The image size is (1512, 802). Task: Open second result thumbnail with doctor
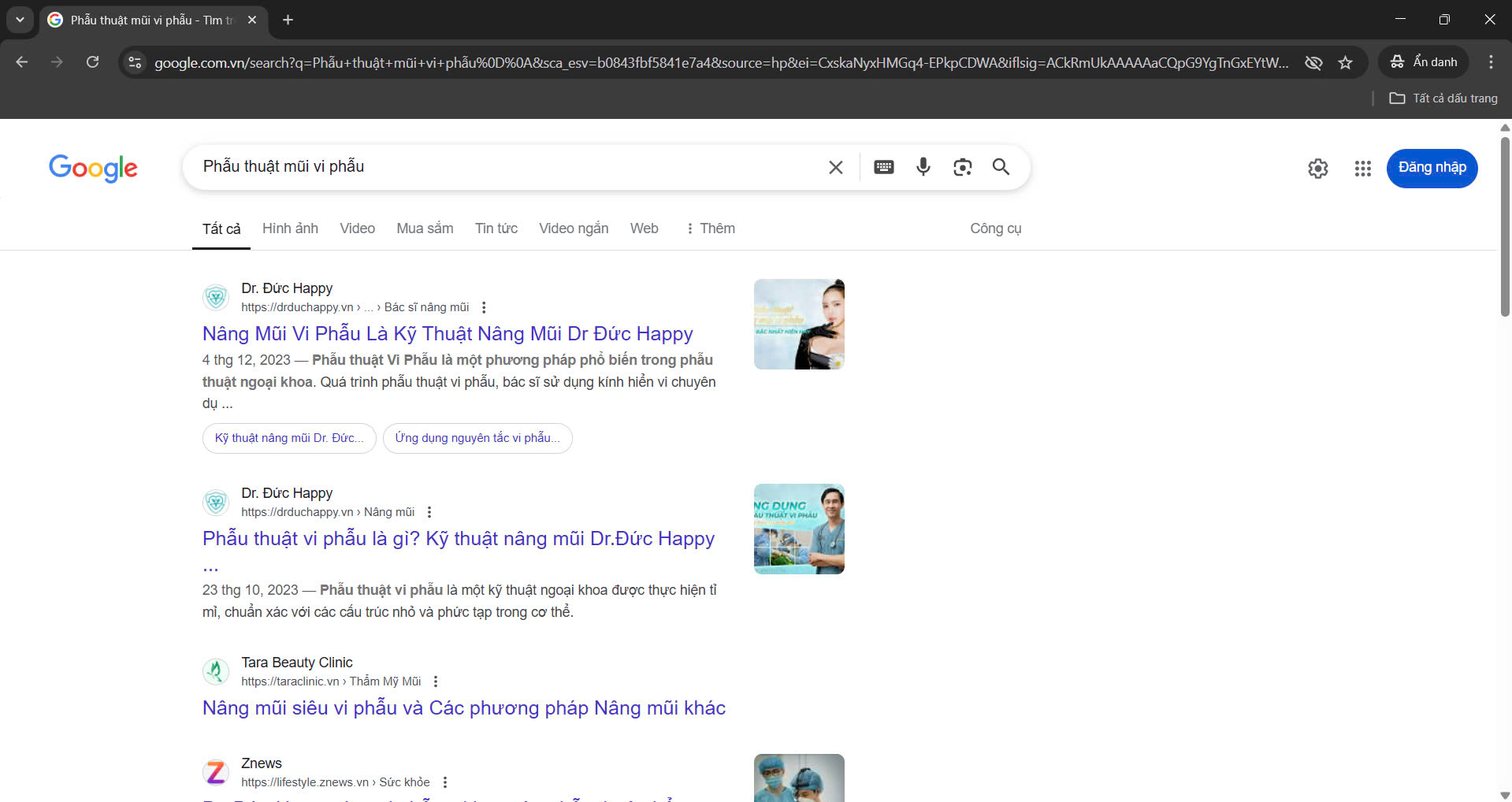(x=799, y=529)
